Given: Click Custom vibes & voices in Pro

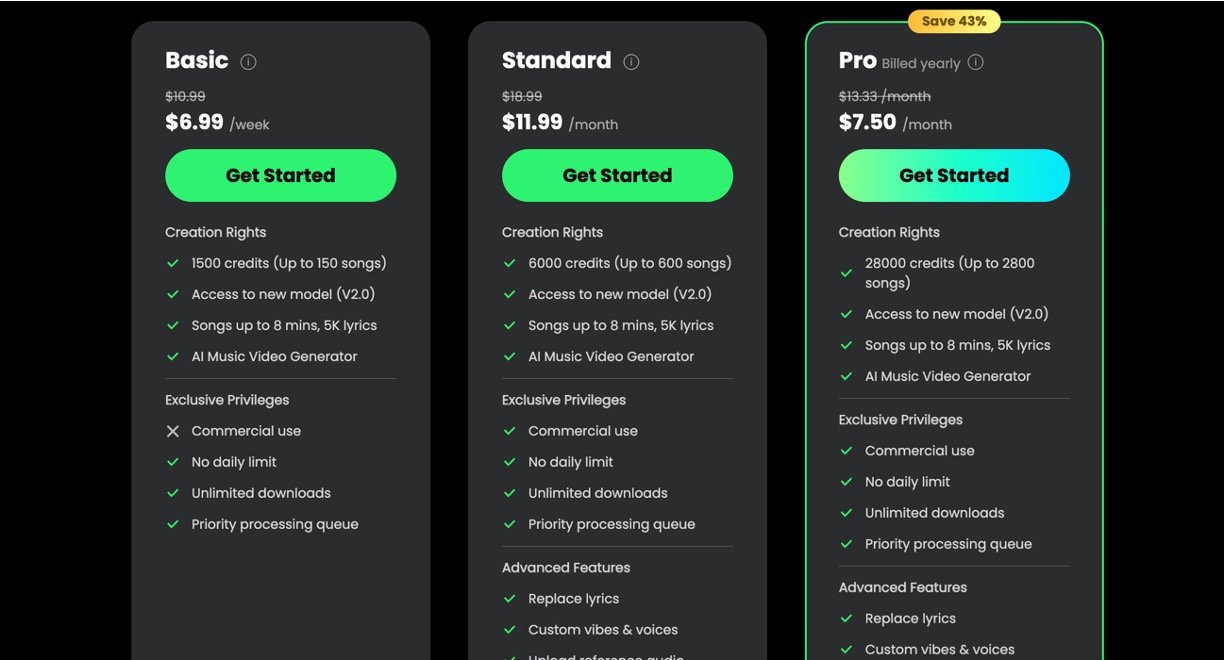Looking at the screenshot, I should 939,649.
